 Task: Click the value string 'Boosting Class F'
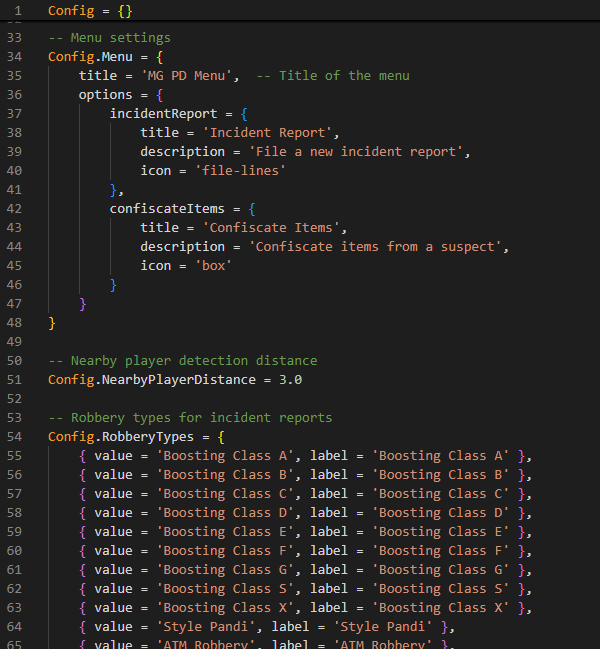point(225,550)
